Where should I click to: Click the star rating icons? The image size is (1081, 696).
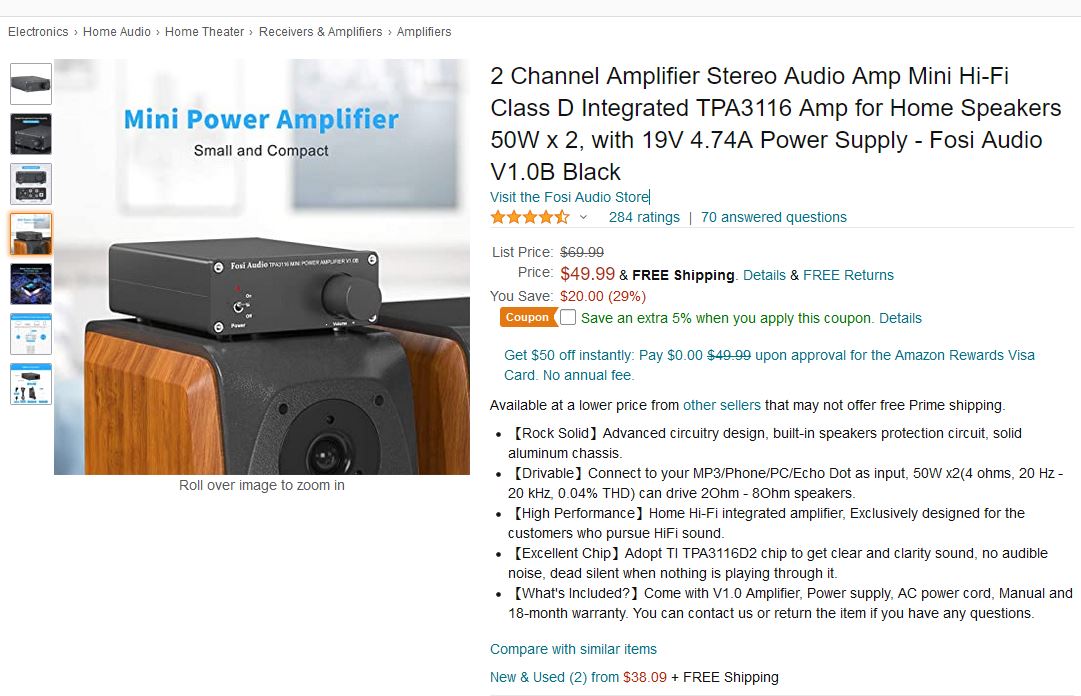[530, 218]
